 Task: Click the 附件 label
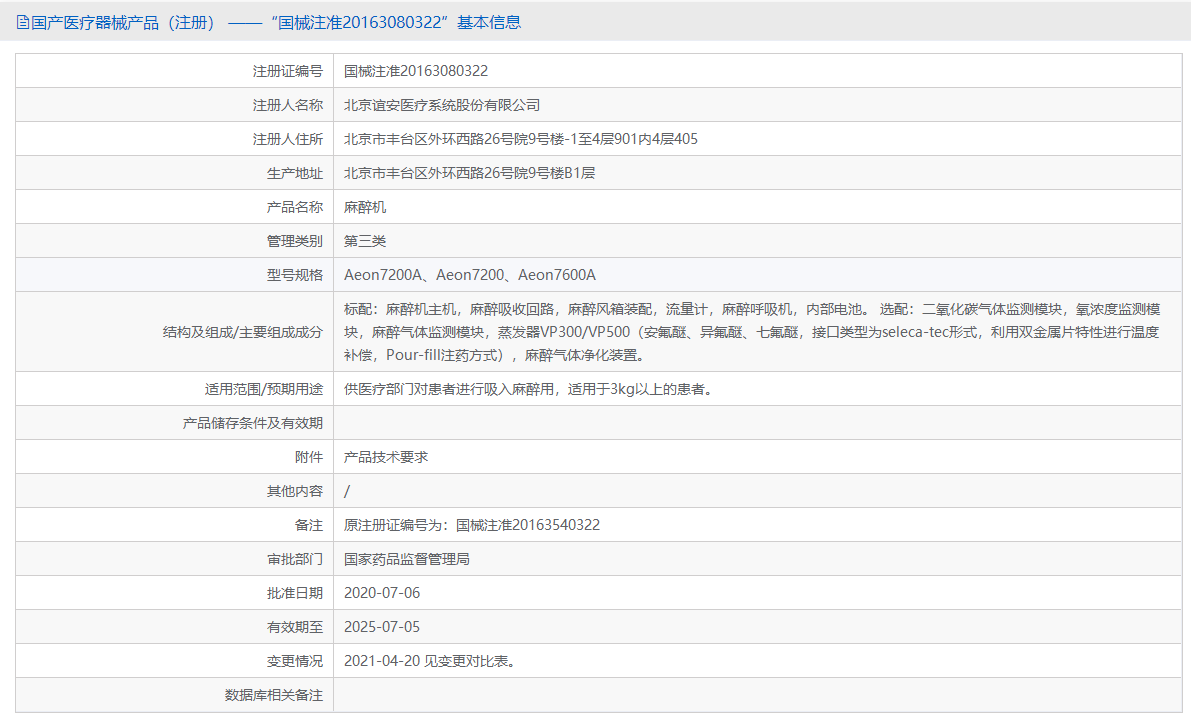308,457
